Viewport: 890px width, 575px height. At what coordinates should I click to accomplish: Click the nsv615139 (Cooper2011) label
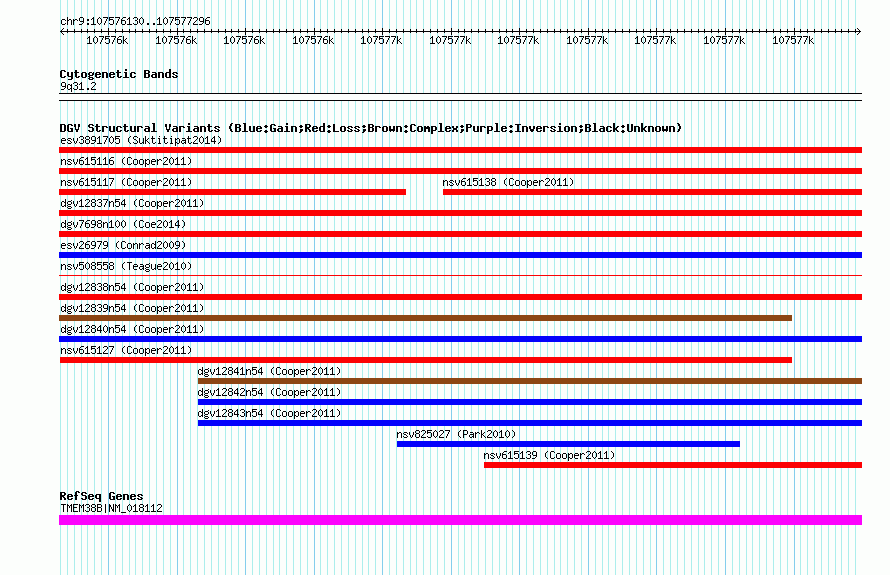pos(549,455)
